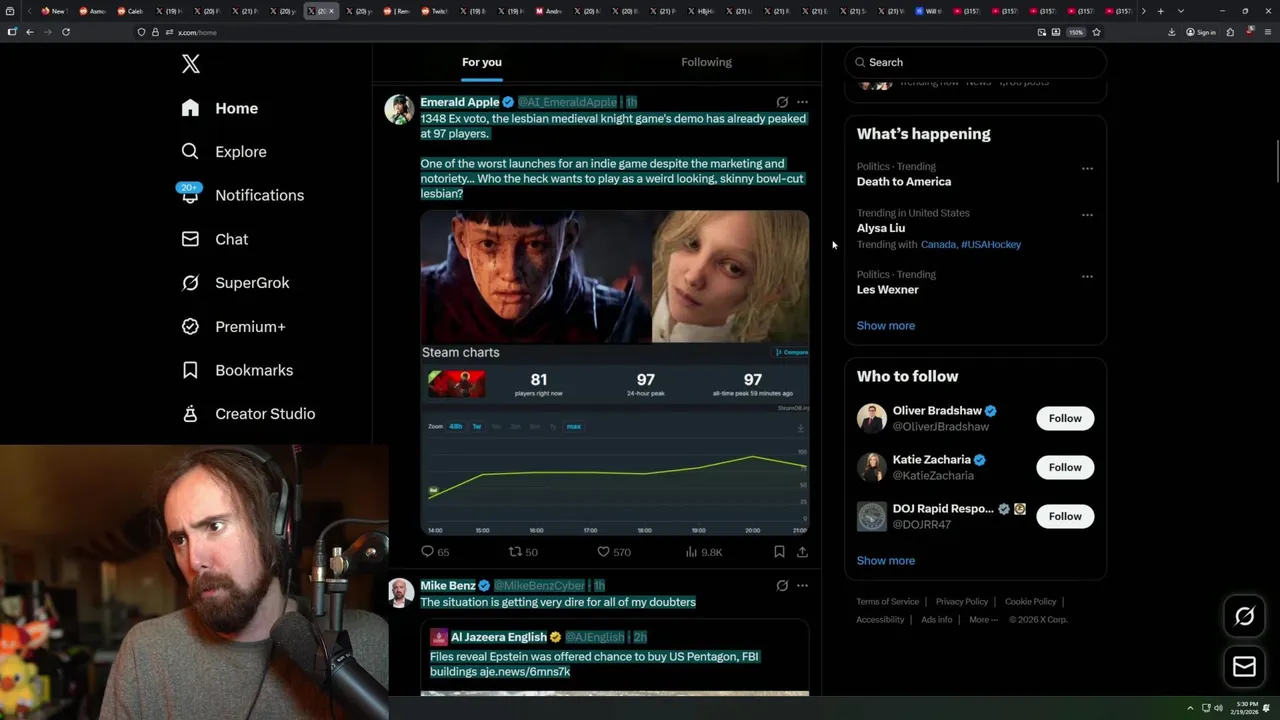Screen dimensions: 1280x720
Task: Open Terms of Service link
Action: pos(887,602)
